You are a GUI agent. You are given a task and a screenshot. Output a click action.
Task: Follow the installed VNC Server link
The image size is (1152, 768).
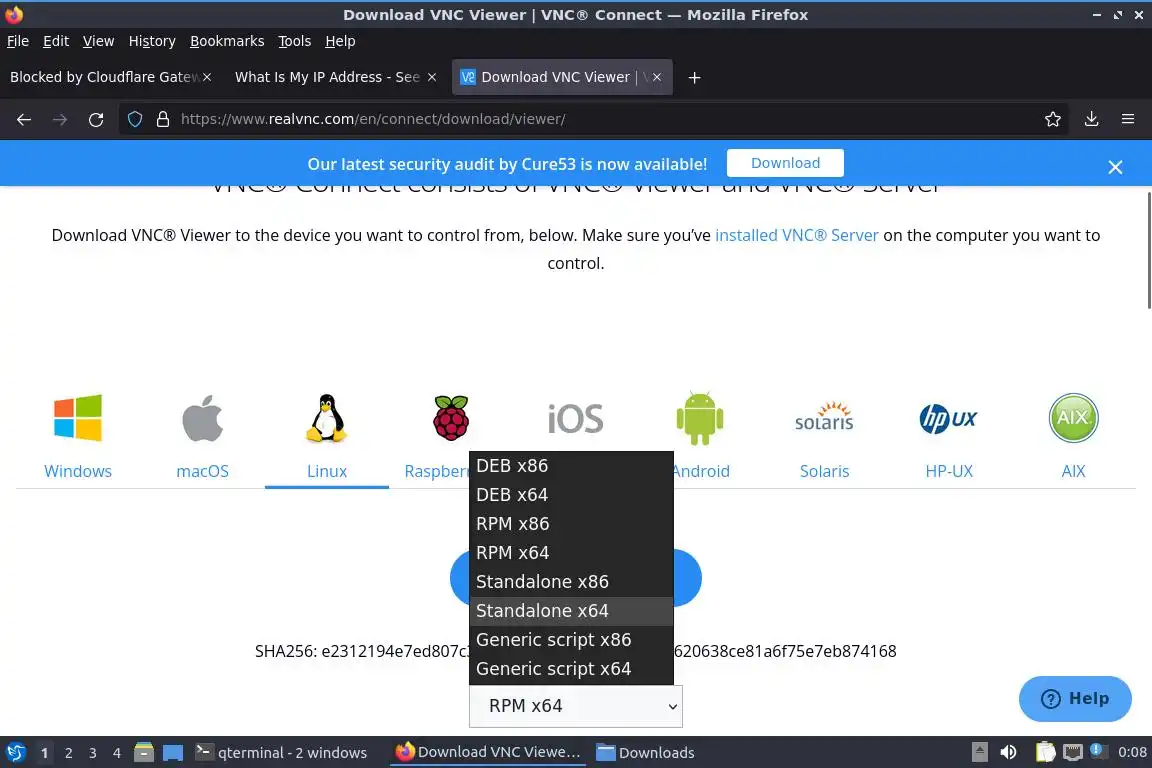pos(796,235)
